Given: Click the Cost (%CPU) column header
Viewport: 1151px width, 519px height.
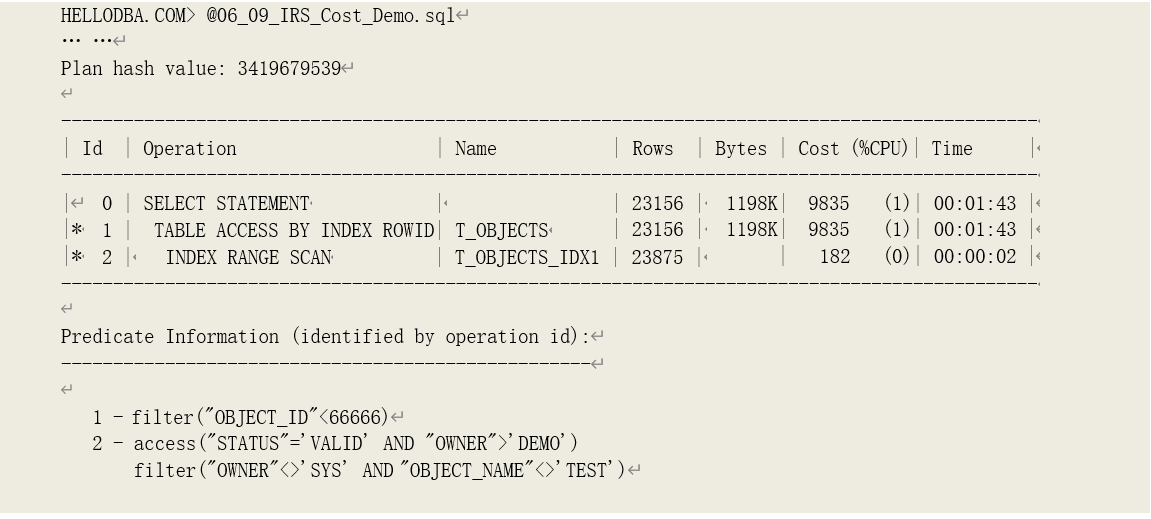Looking at the screenshot, I should click(853, 149).
